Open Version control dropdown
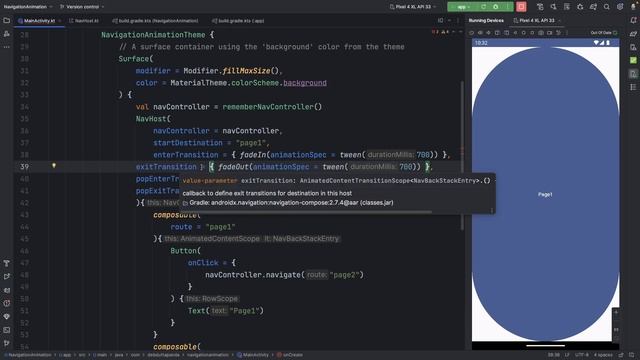The width and height of the screenshot is (640, 360). tap(82, 7)
